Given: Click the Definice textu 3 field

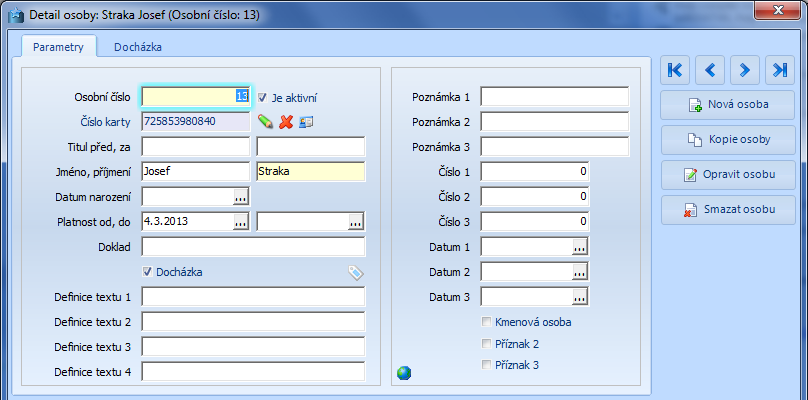Looking at the screenshot, I should [254, 347].
